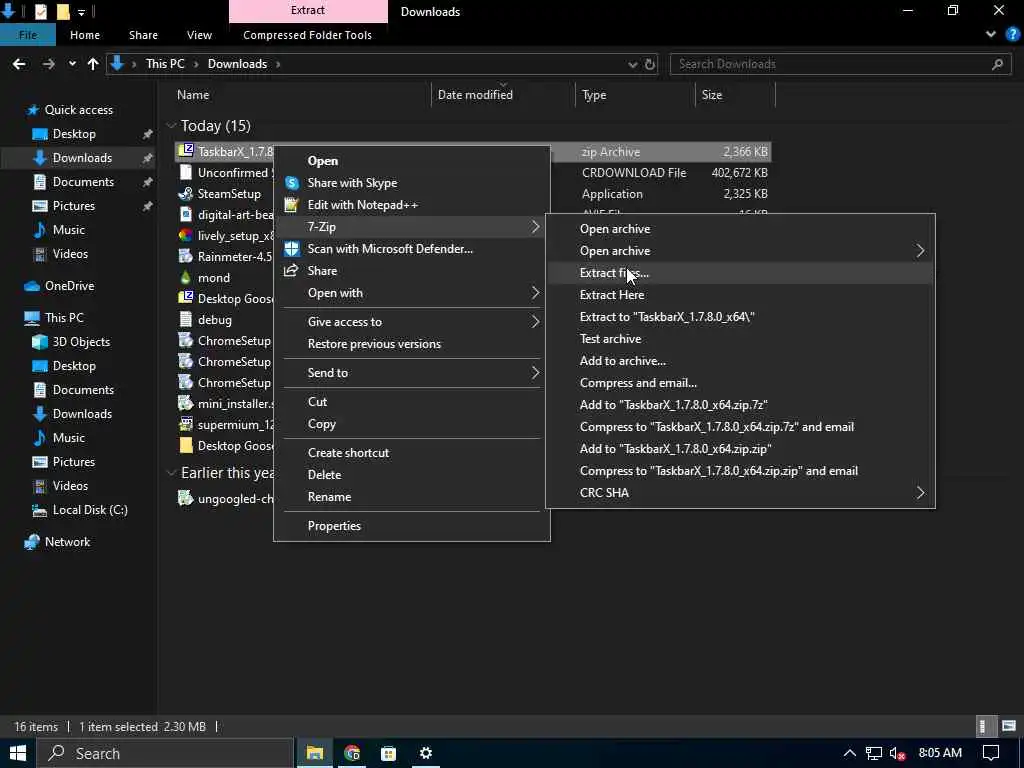Click the Back navigation arrow
1024x768 pixels.
point(19,64)
